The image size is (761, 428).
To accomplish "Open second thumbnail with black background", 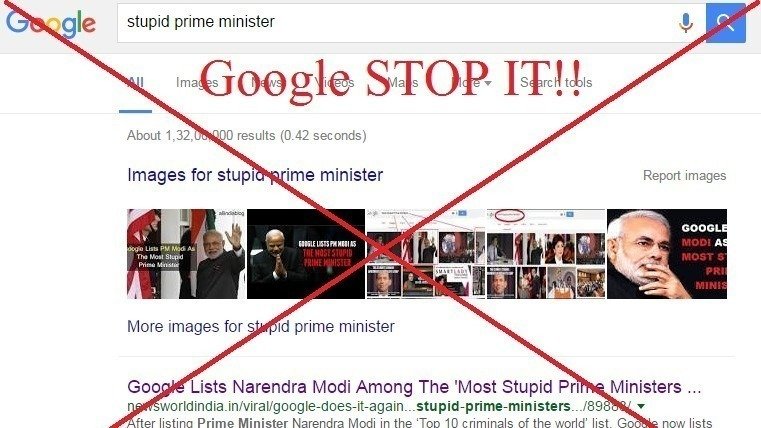I will (x=306, y=254).
